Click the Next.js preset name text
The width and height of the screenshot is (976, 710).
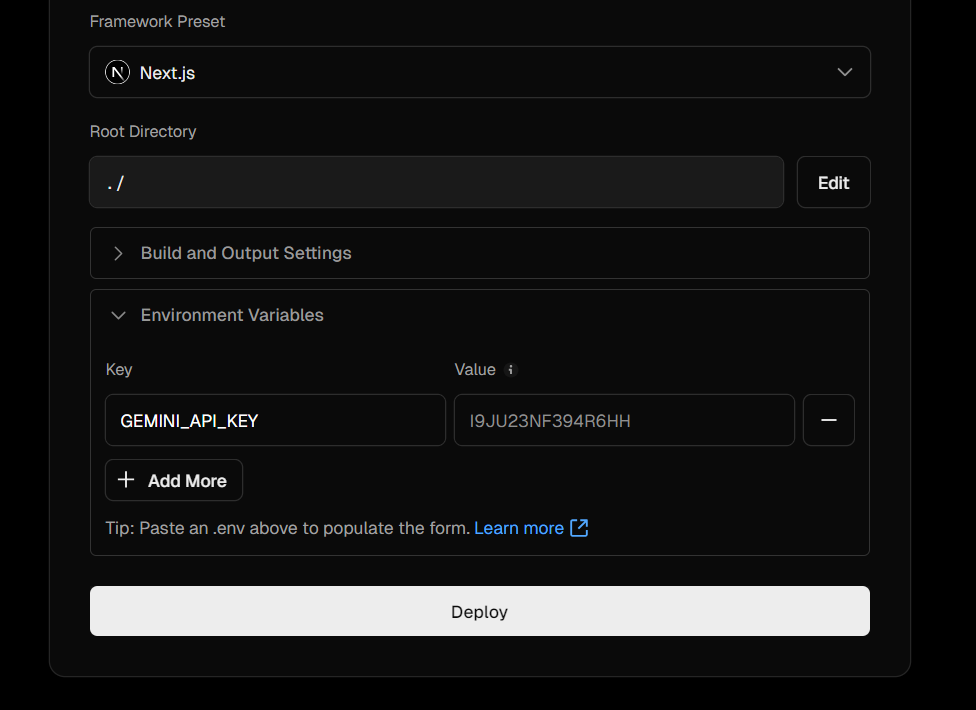click(167, 73)
